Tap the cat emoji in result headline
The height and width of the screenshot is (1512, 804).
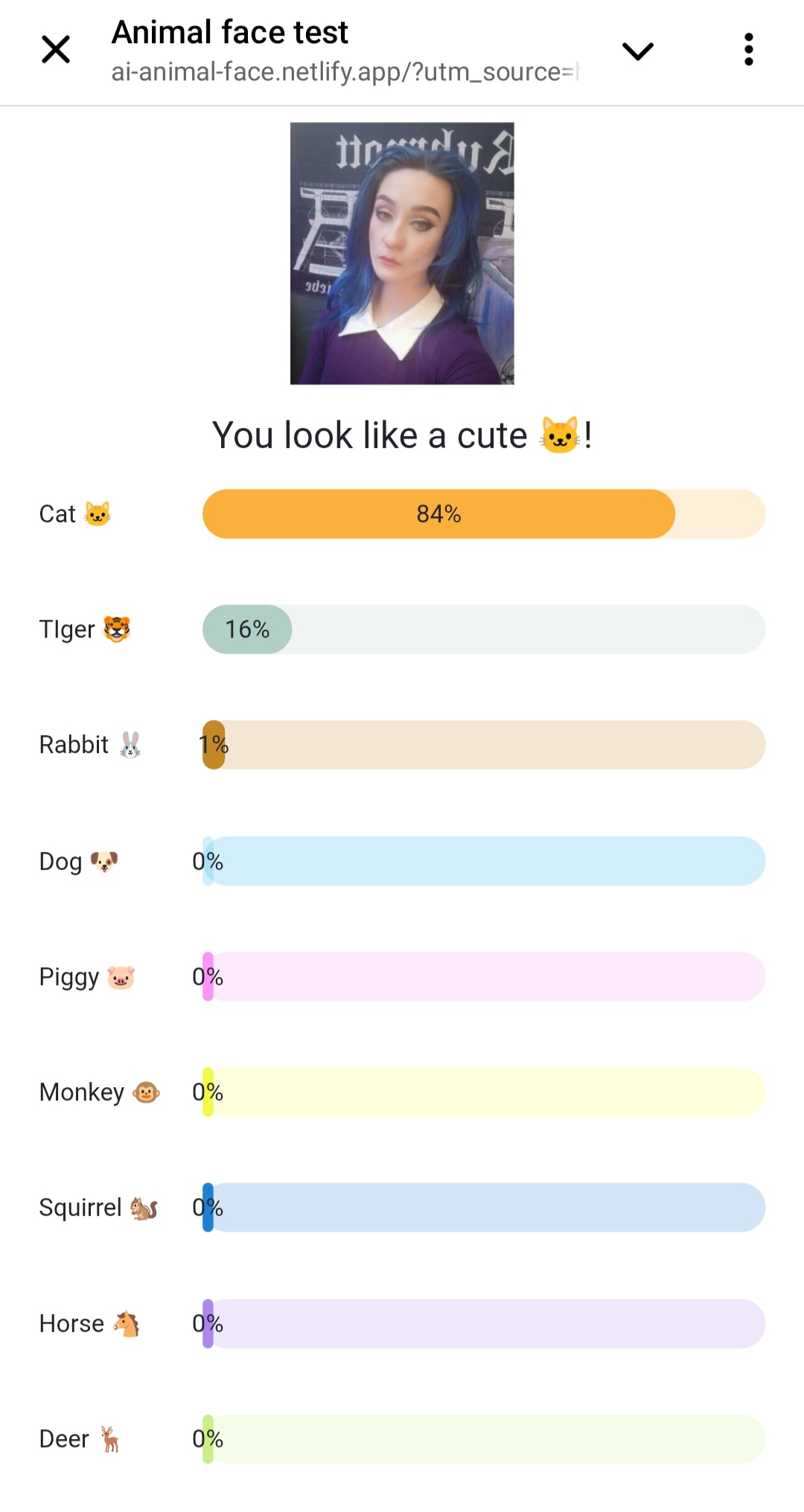pos(560,435)
